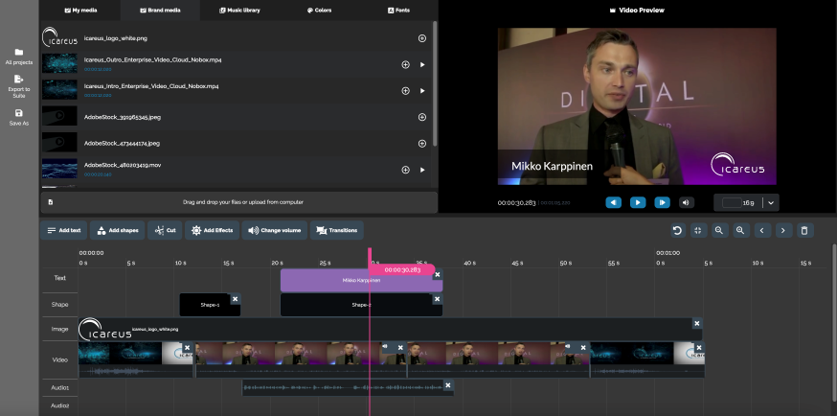
Task: Zoom out of the timeline
Action: pyautogui.click(x=719, y=230)
